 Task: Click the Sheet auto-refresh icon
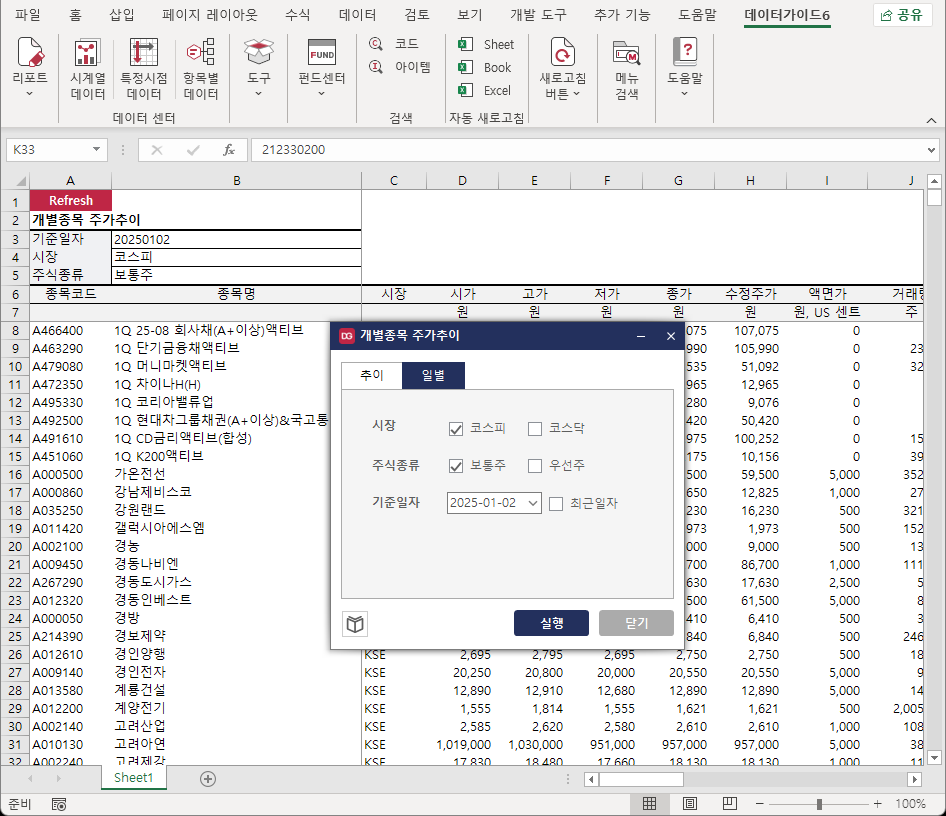pyautogui.click(x=465, y=44)
